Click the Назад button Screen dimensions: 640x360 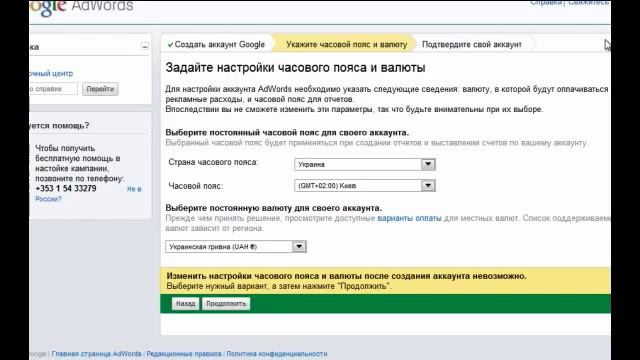point(185,304)
